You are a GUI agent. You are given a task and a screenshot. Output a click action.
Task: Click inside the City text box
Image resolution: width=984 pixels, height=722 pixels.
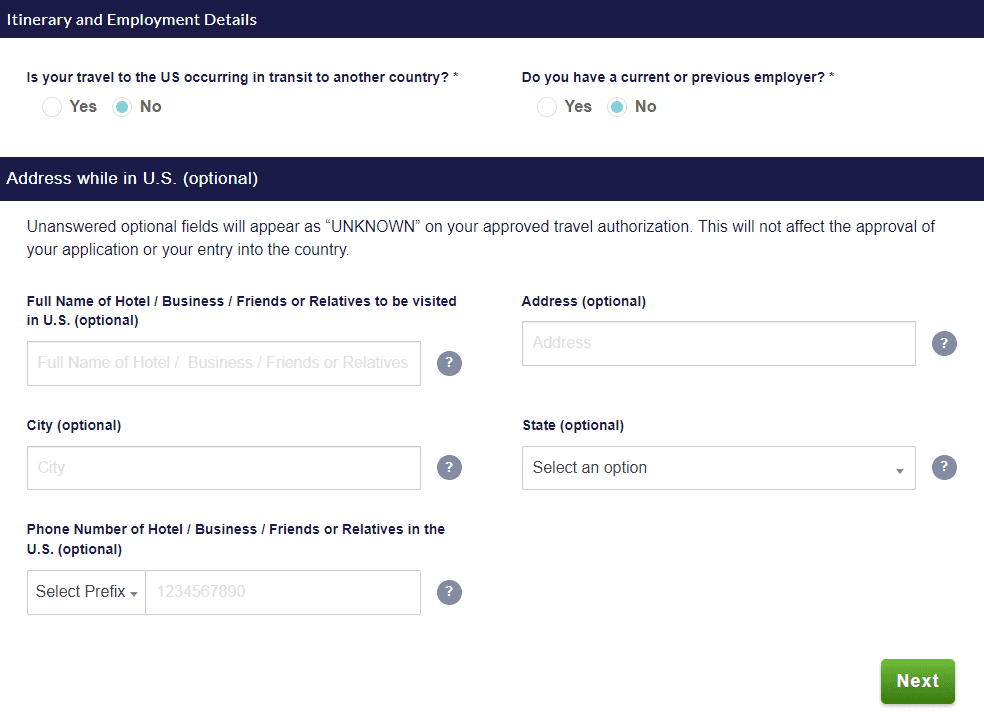click(x=223, y=468)
